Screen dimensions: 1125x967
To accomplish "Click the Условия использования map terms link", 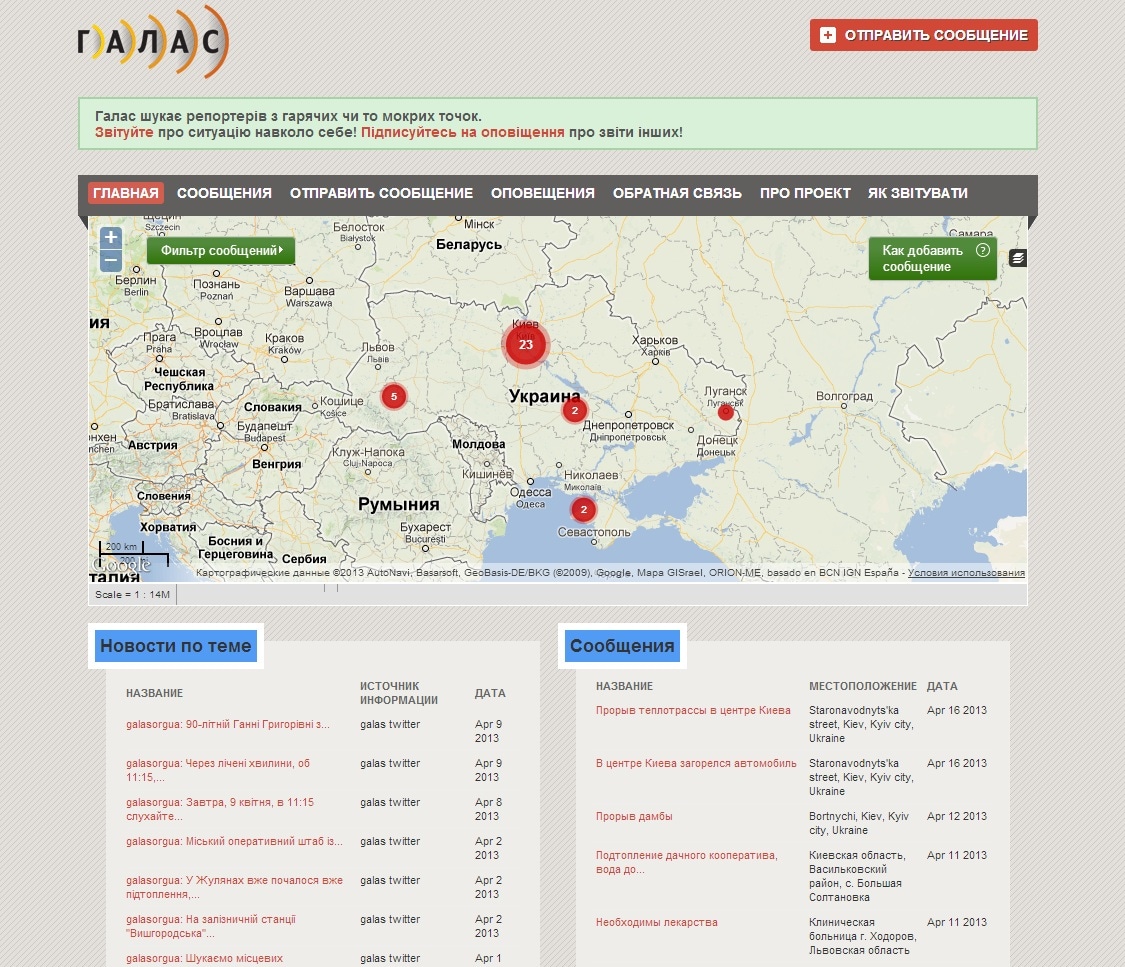I will [966, 573].
